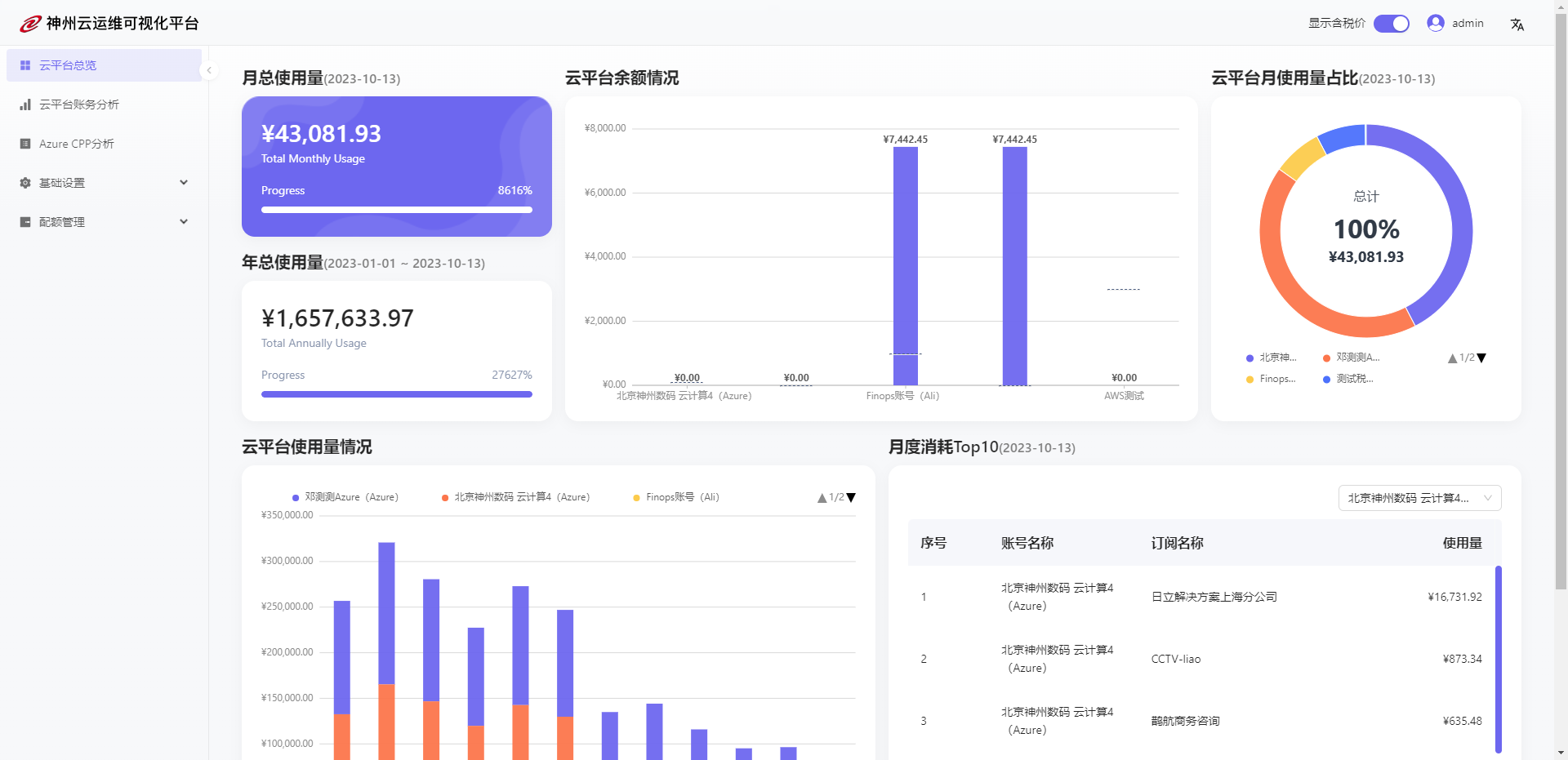
Task: Click the ¥635.48 usage value
Action: point(1462,721)
